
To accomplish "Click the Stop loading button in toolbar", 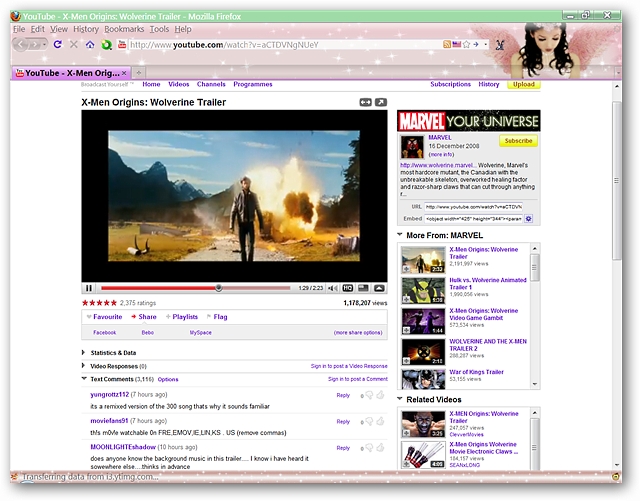I will (x=74, y=44).
